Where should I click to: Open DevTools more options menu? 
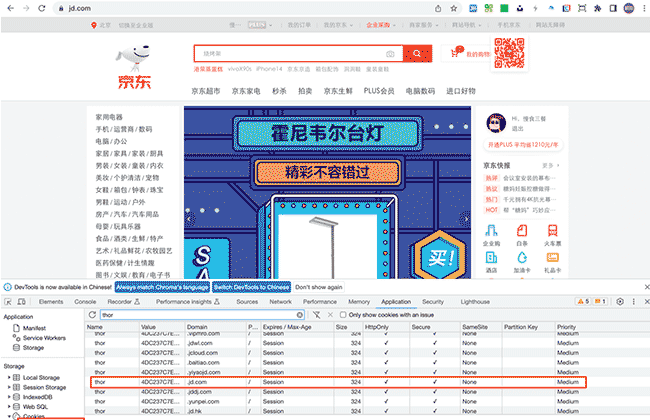click(x=633, y=301)
